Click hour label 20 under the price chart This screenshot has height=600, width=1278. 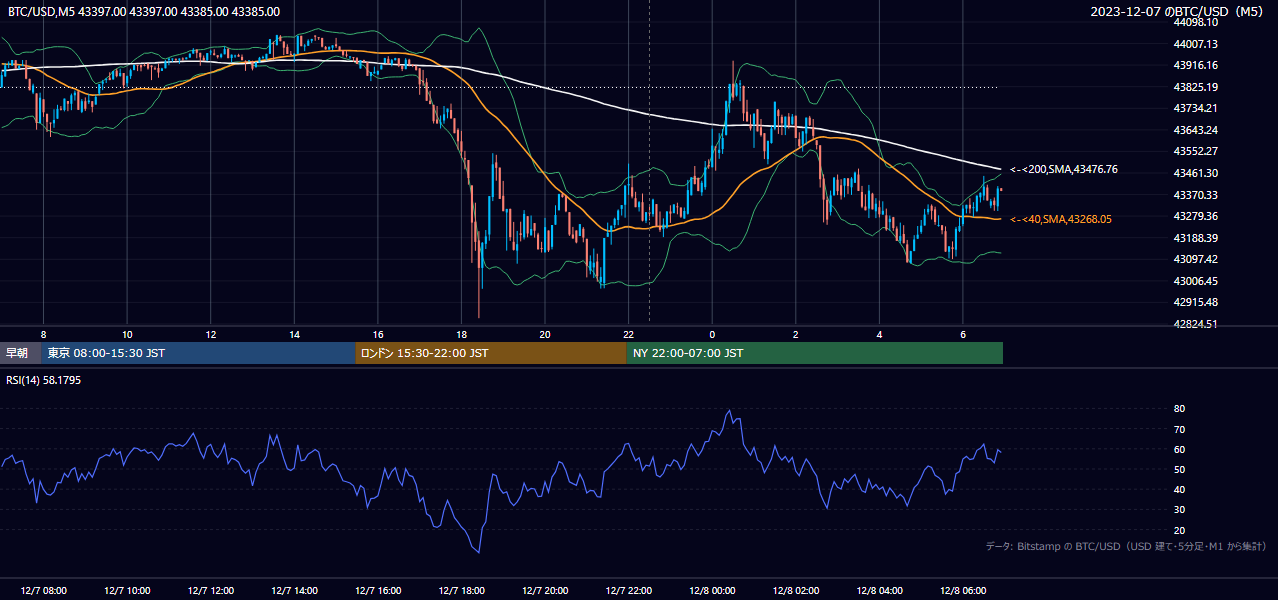click(545, 334)
